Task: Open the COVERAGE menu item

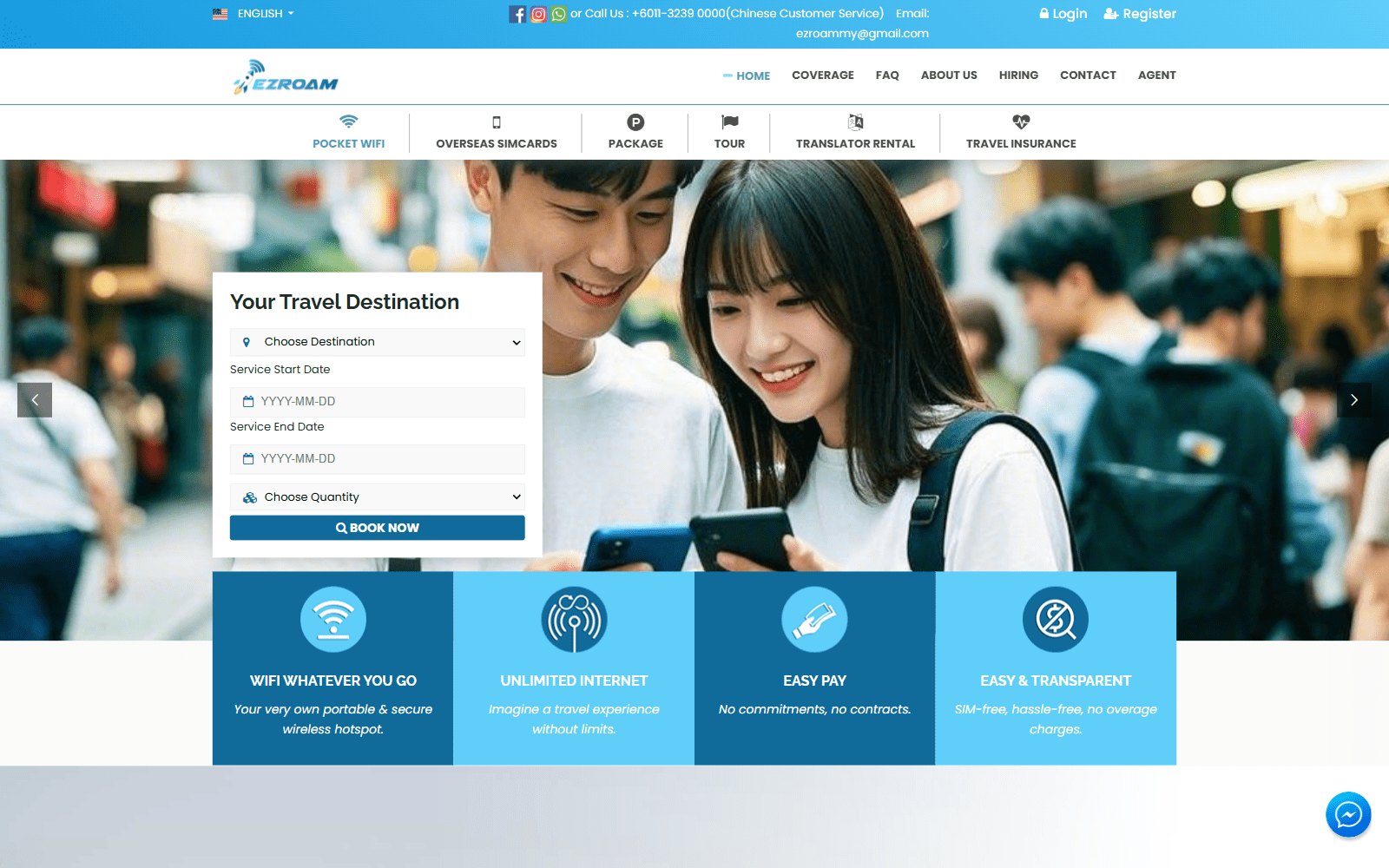Action: pos(823,76)
